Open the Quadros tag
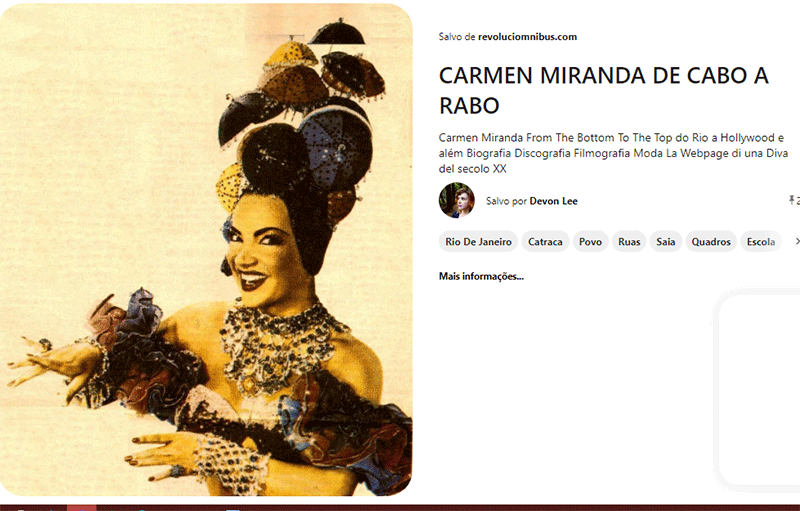800x511 pixels. (711, 242)
